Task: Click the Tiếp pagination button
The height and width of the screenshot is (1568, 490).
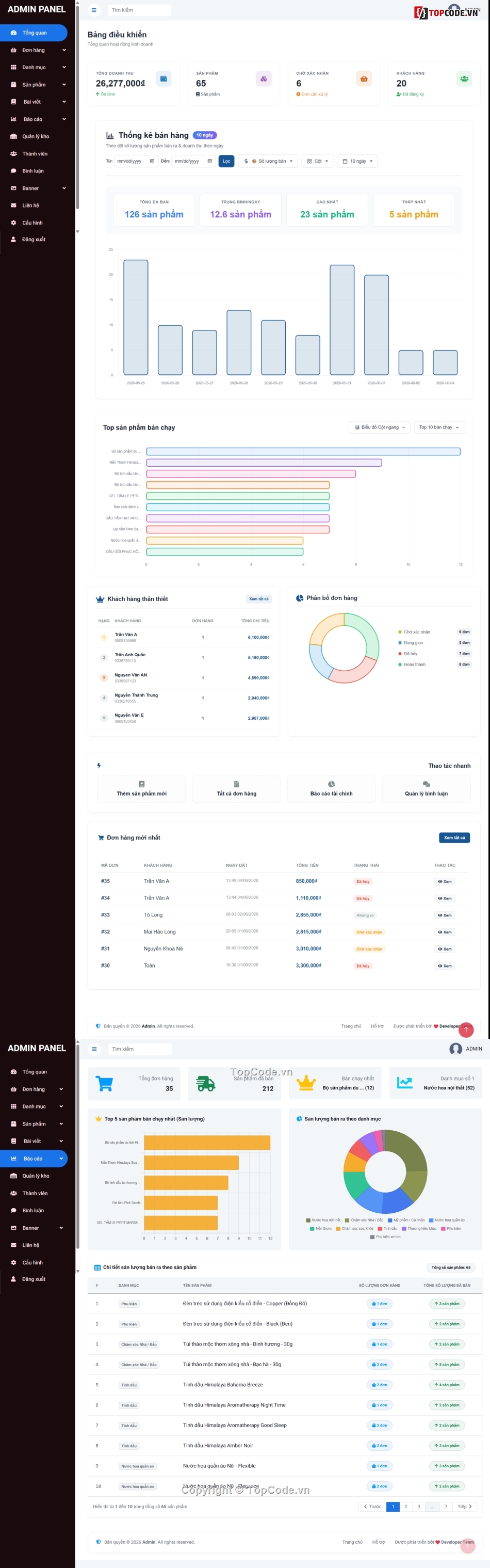Action: 465,1507
